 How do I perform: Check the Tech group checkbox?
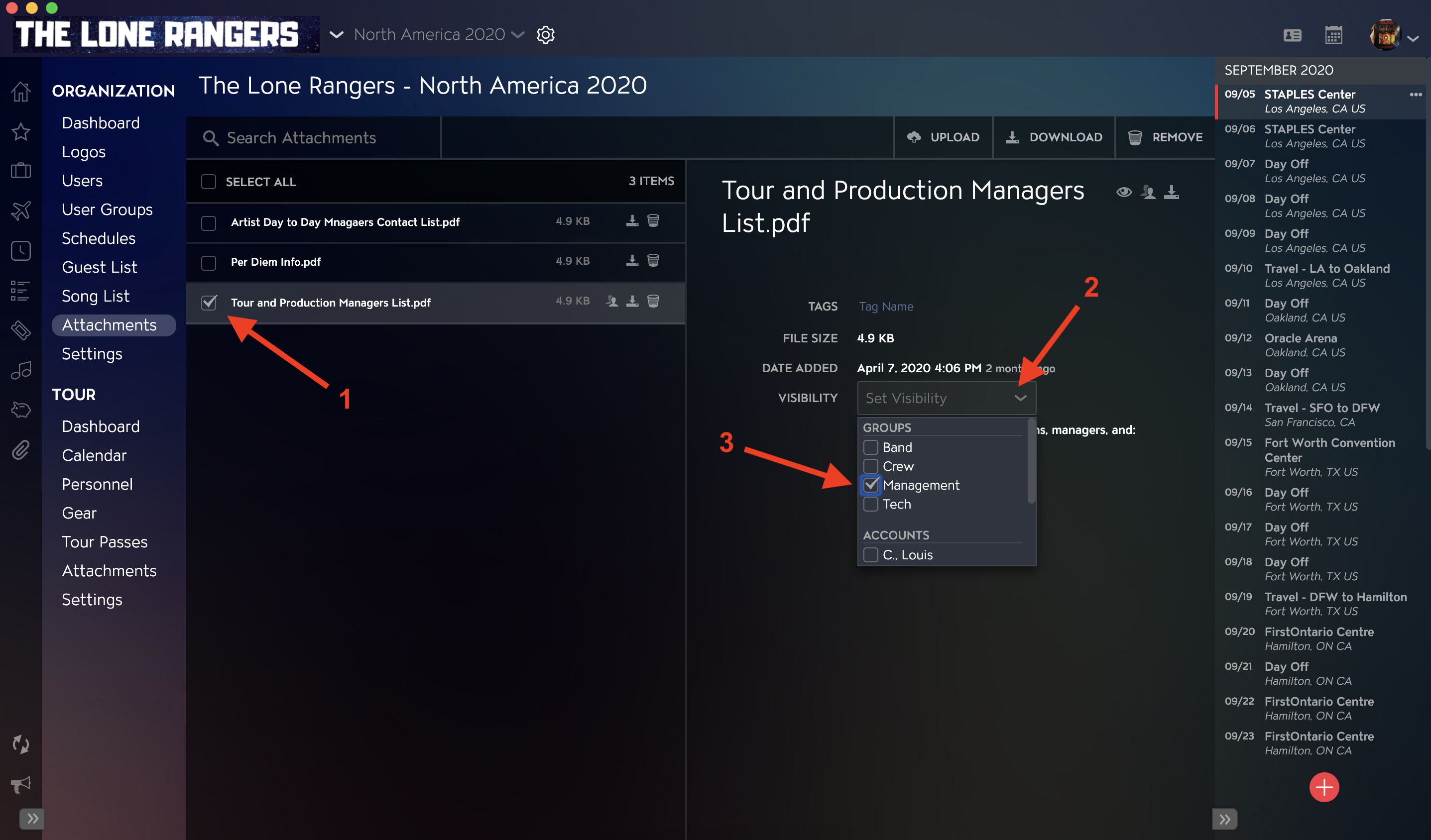coord(870,504)
